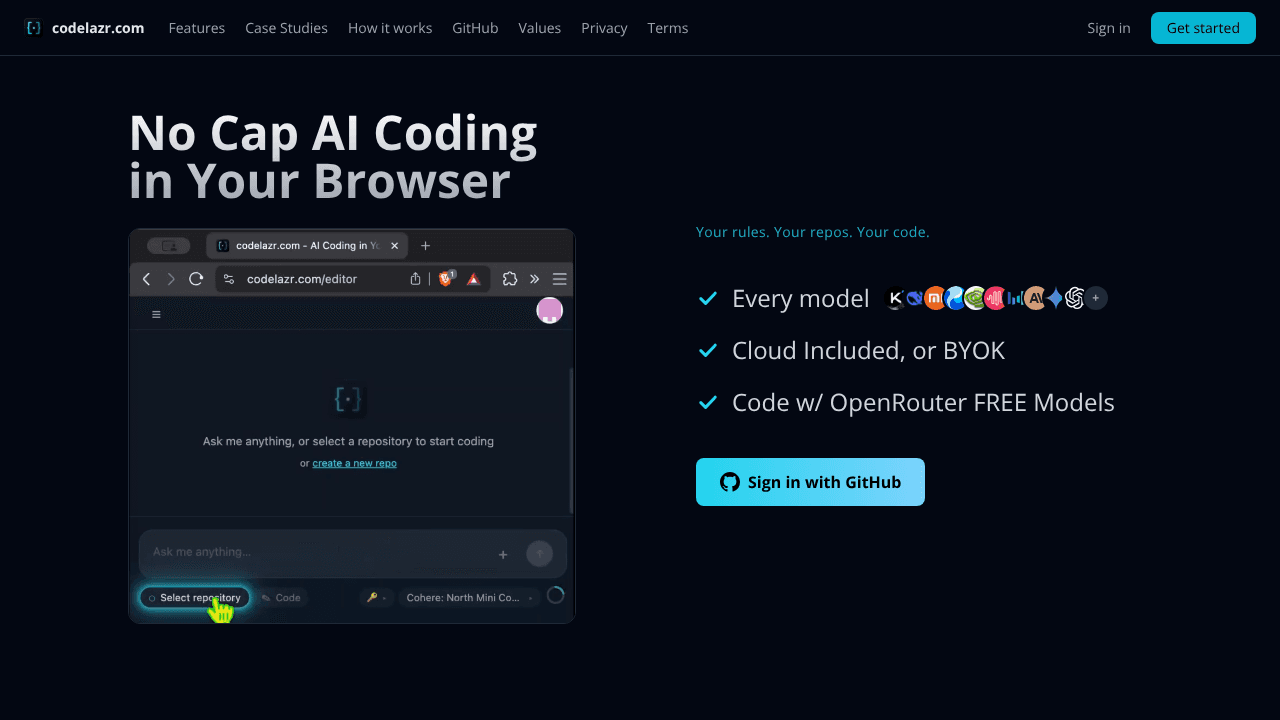Click the codelazr.com bracket logo icon
The height and width of the screenshot is (720, 1280).
(33, 28)
